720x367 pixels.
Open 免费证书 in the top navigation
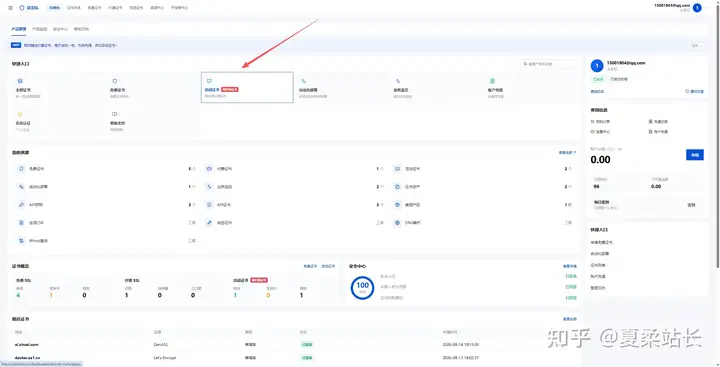point(94,8)
